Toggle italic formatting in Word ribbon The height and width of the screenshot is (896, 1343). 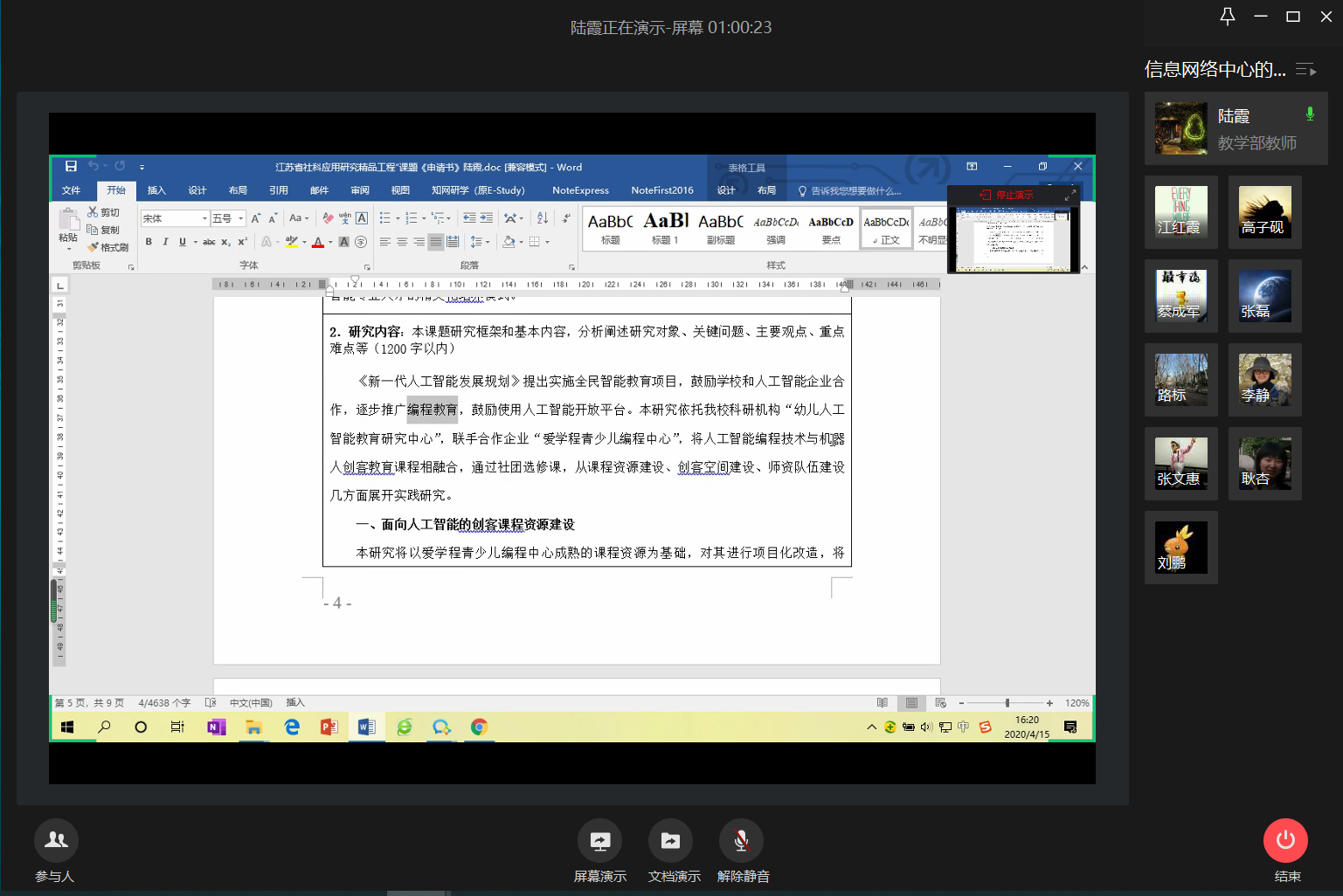click(165, 242)
